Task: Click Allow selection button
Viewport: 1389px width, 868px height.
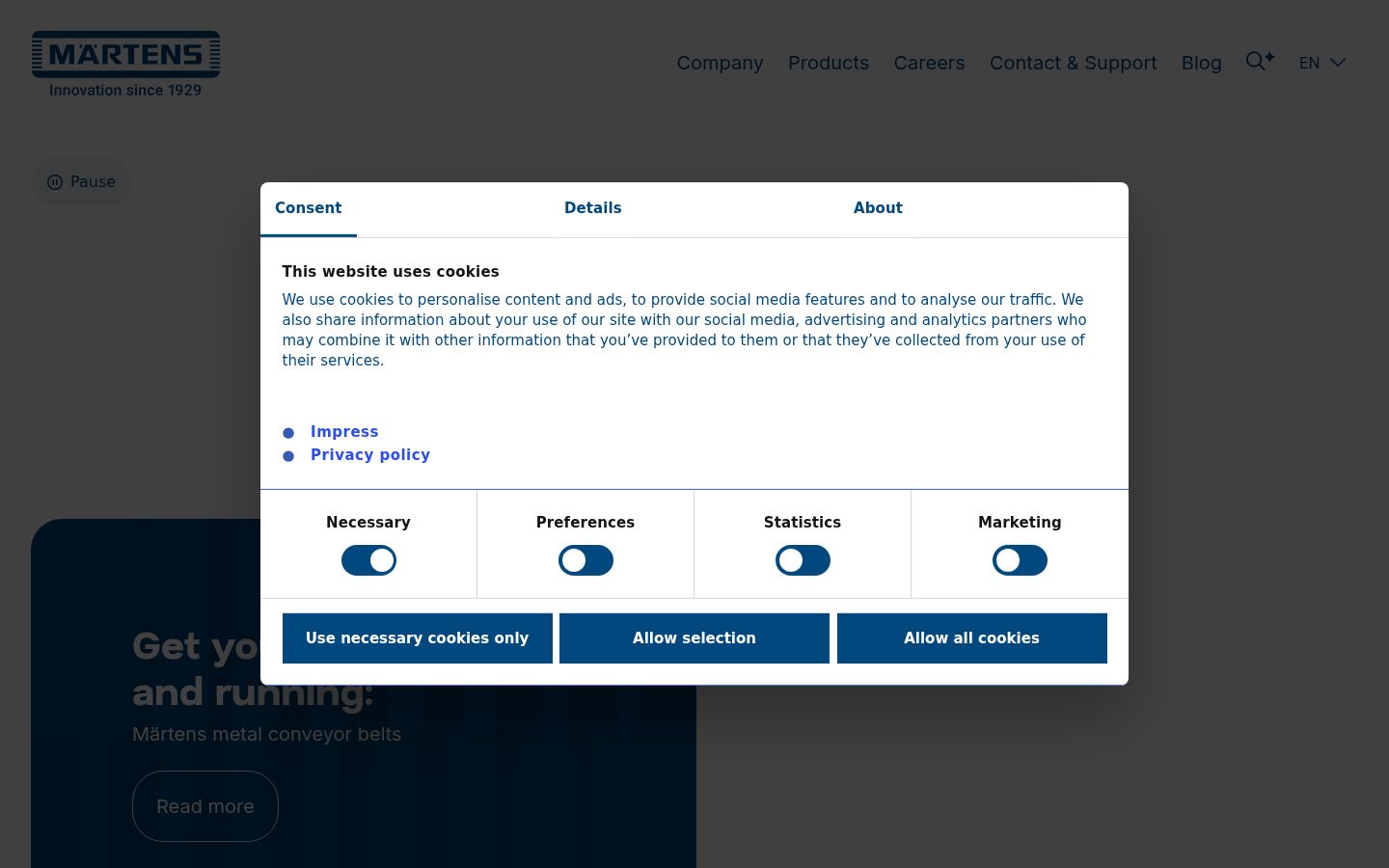Action: tap(694, 638)
